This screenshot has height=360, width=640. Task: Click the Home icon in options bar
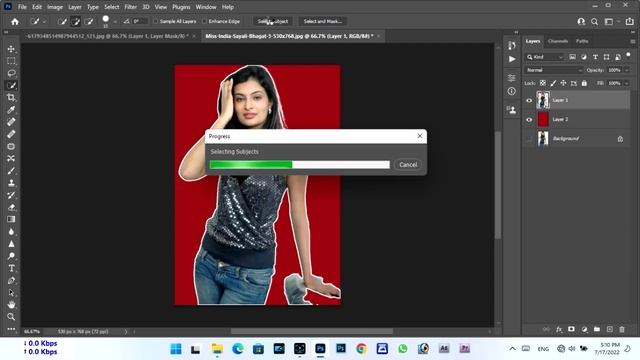pyautogui.click(x=15, y=22)
